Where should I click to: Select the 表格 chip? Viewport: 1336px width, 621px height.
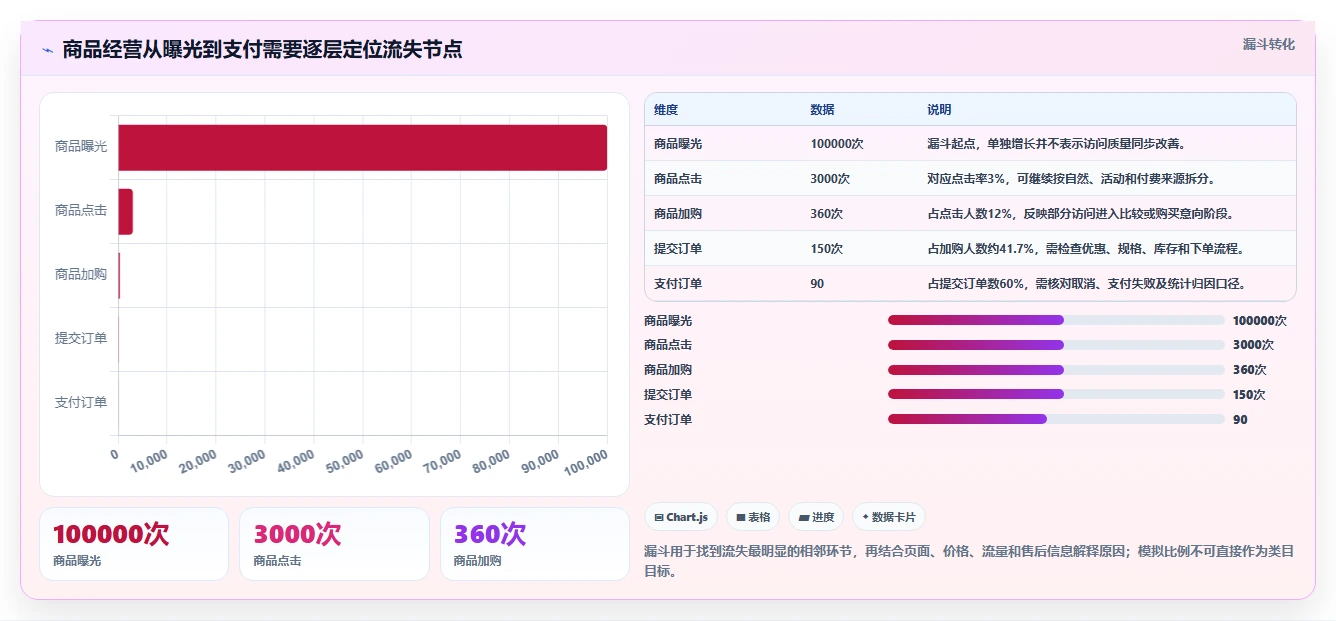click(753, 517)
